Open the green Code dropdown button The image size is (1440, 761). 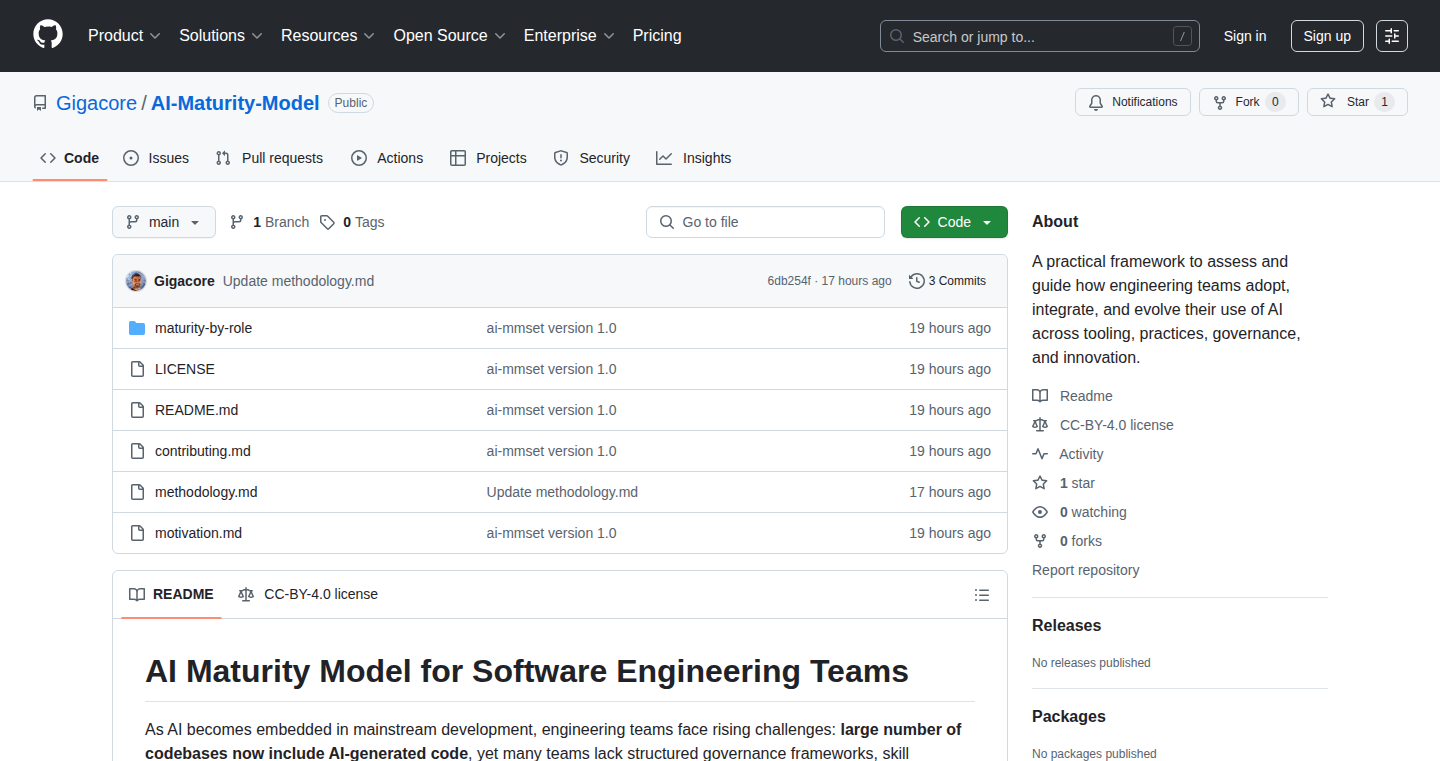click(x=954, y=222)
